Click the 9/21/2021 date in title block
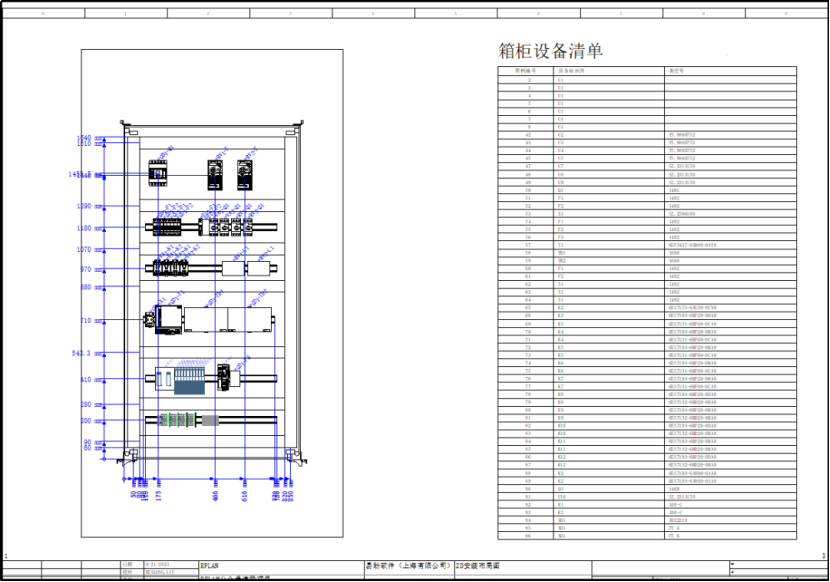Viewport: 830px width, 582px height. [157, 565]
